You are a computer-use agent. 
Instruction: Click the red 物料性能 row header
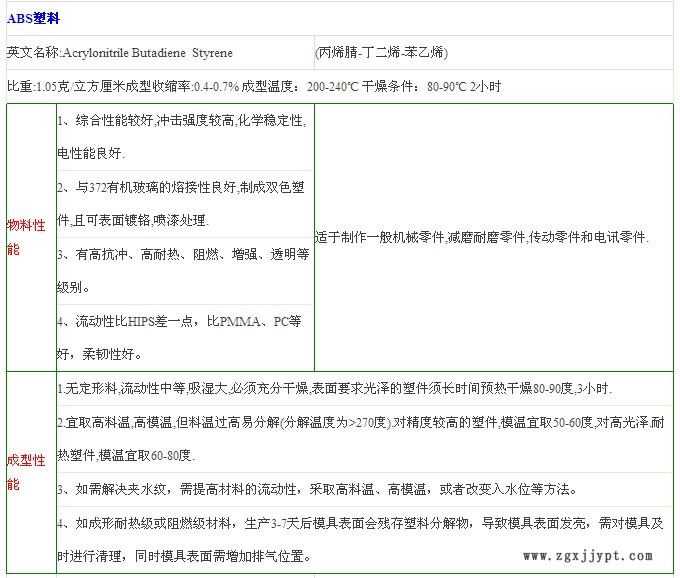click(27, 237)
